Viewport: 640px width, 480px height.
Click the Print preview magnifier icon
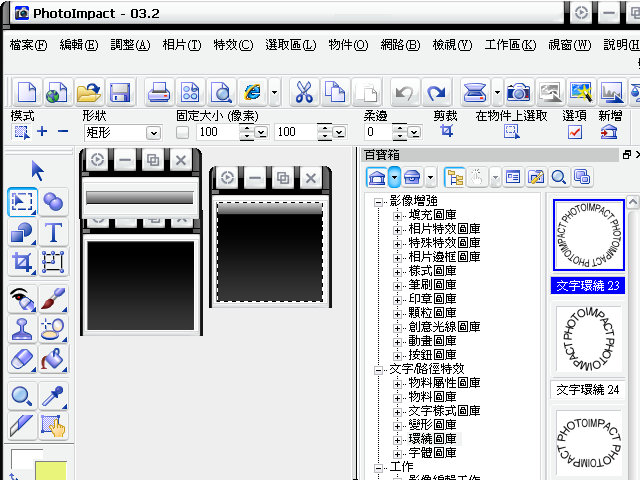pos(222,92)
